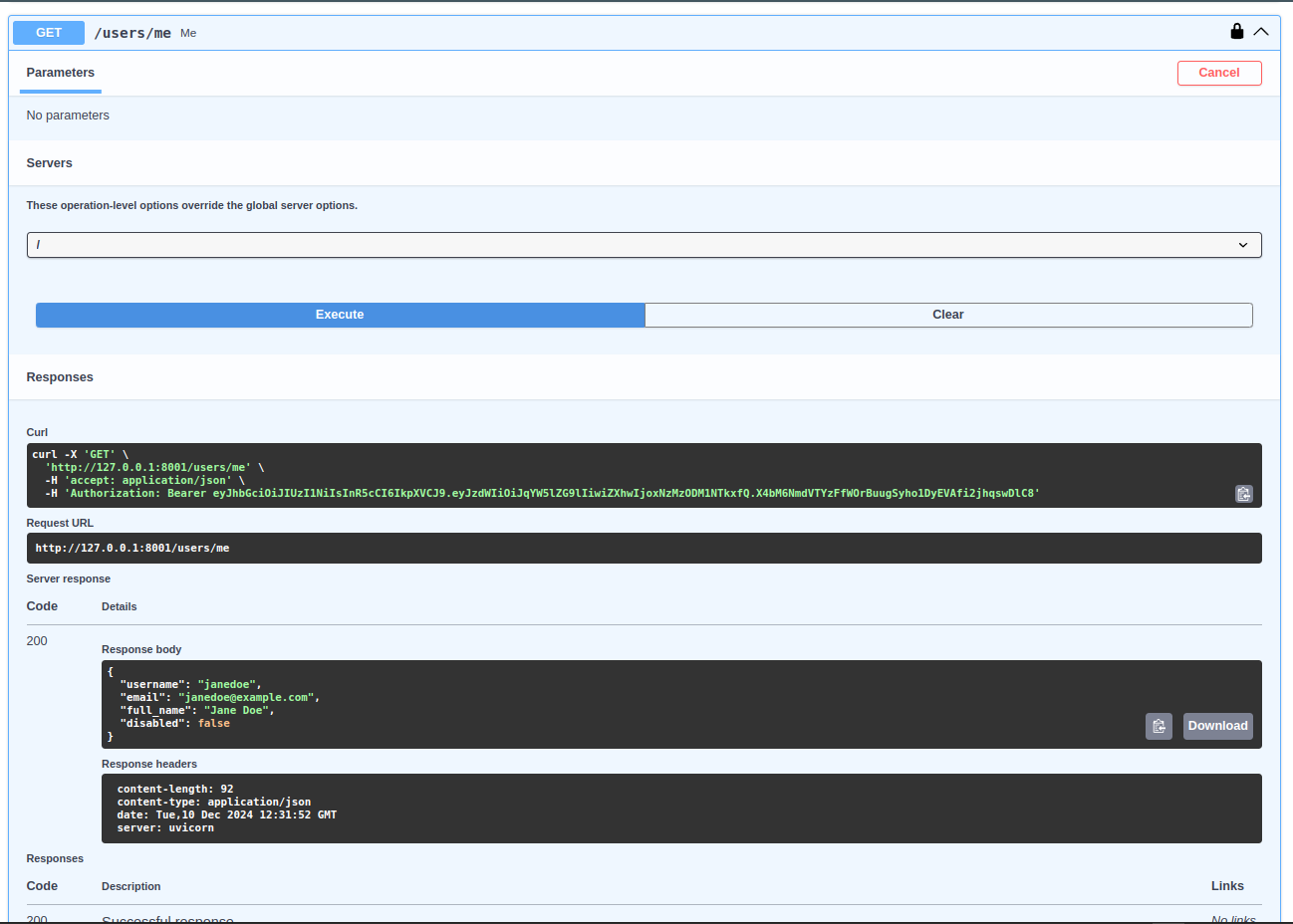Click the Description column header
The image size is (1293, 924).
[x=131, y=886]
